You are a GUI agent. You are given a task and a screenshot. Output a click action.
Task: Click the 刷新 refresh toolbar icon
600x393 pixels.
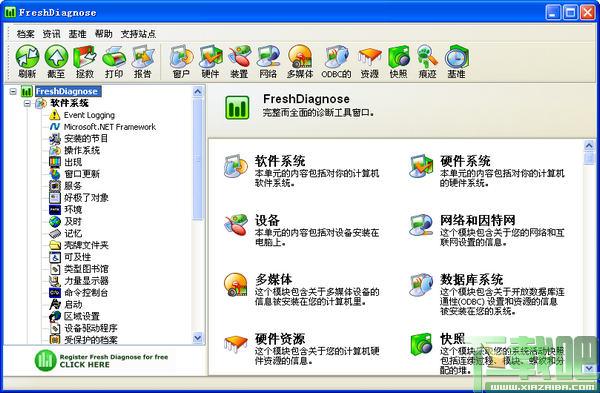[27, 62]
